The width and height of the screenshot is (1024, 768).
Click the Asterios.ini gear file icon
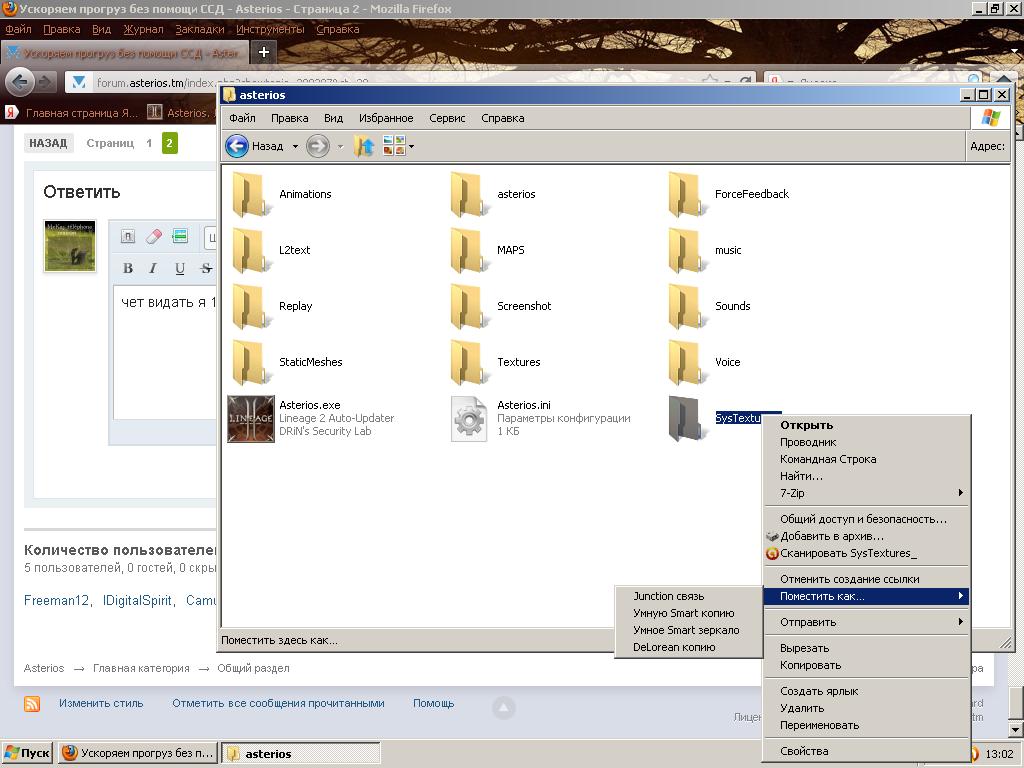pyautogui.click(x=469, y=418)
